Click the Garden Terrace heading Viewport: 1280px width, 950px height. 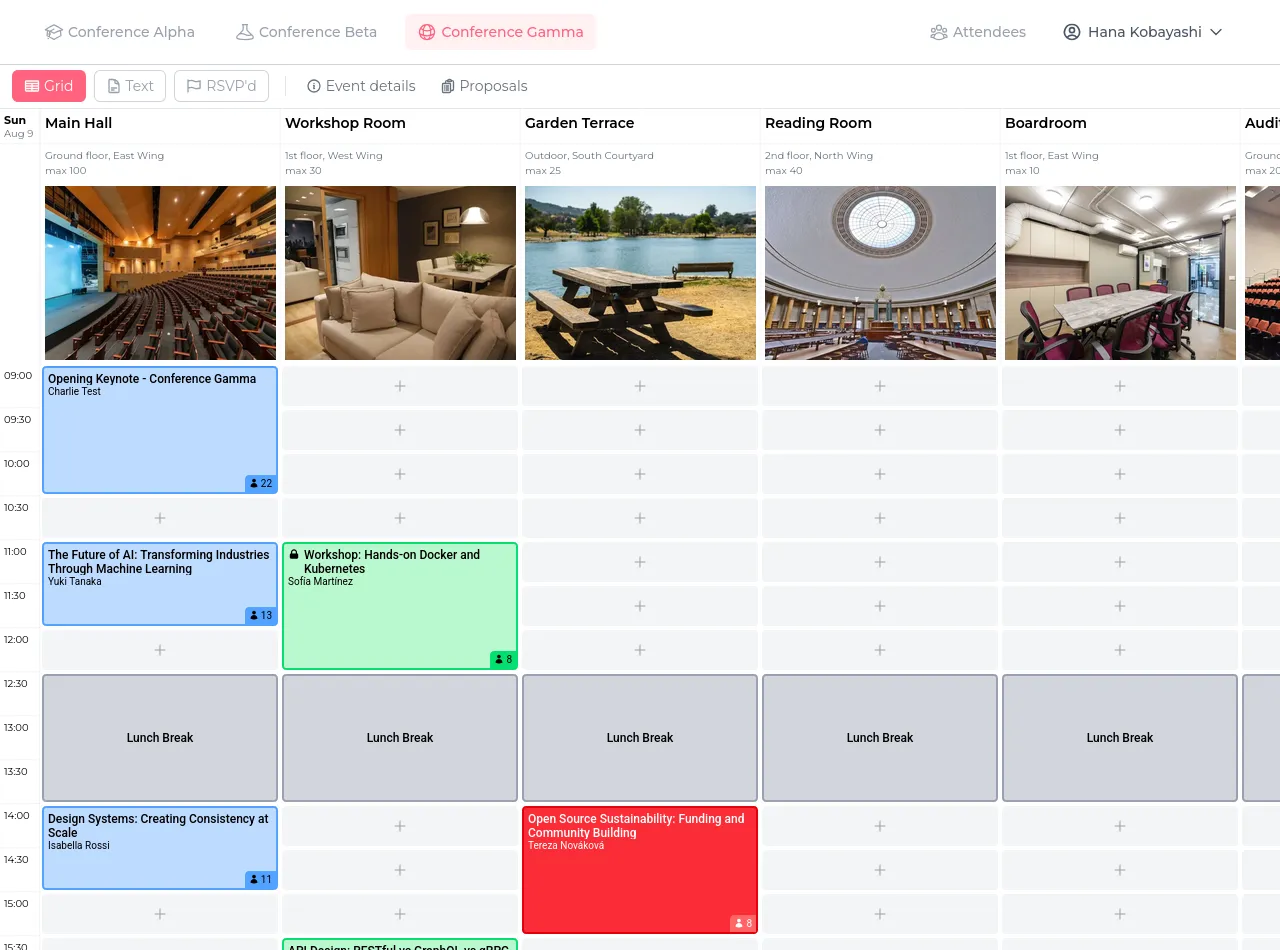[x=580, y=123]
